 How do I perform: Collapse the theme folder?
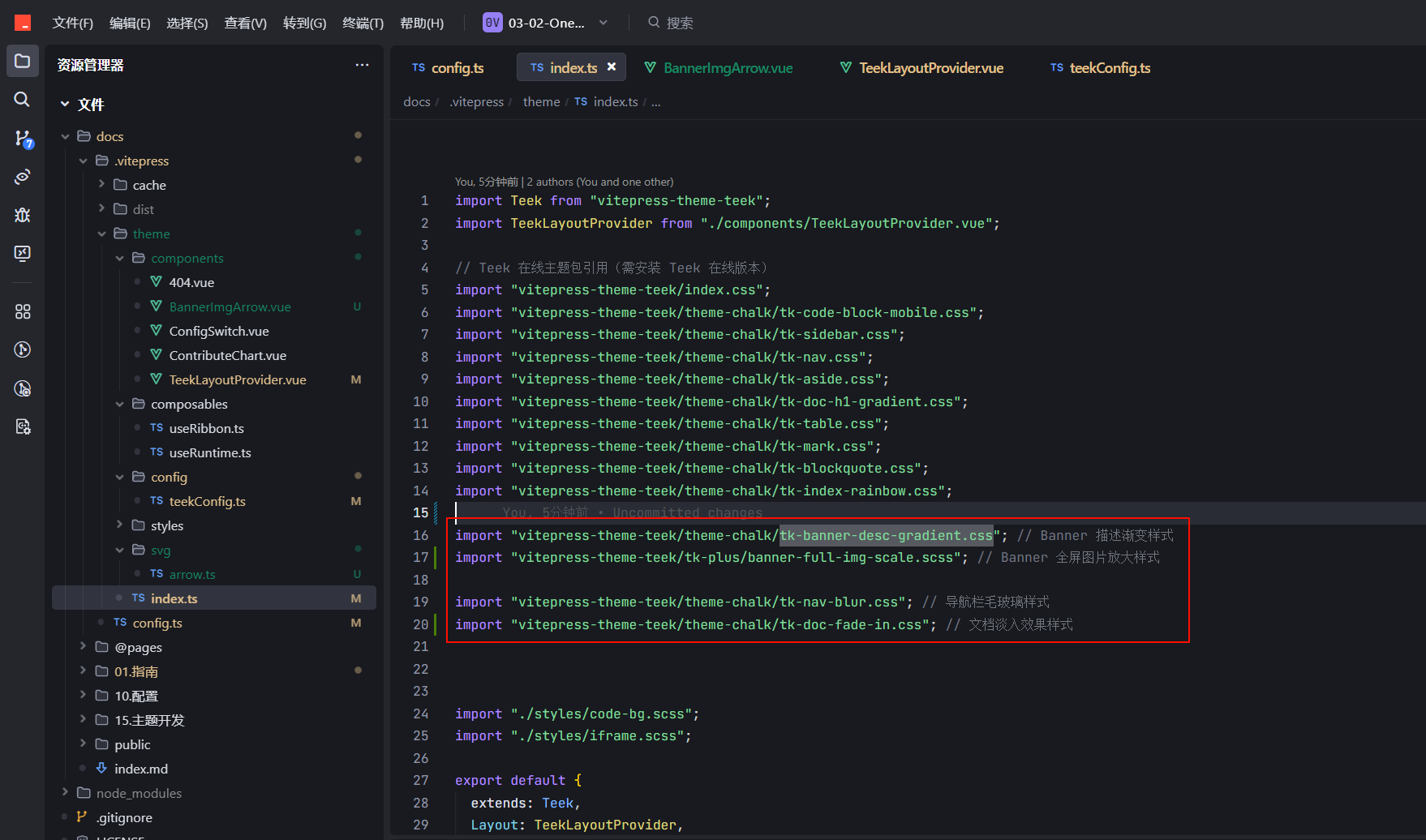click(x=101, y=234)
